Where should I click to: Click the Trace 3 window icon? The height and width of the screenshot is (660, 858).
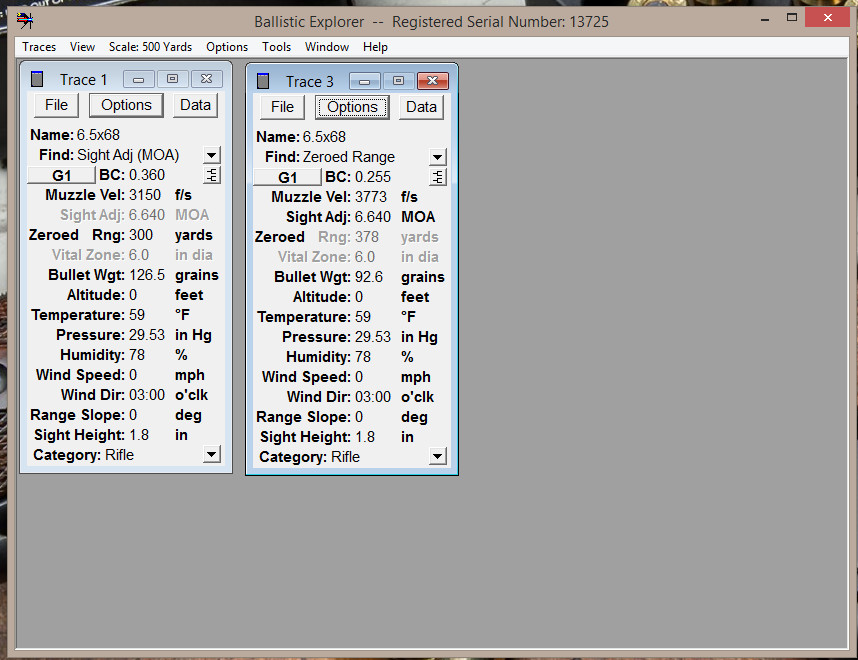[263, 81]
